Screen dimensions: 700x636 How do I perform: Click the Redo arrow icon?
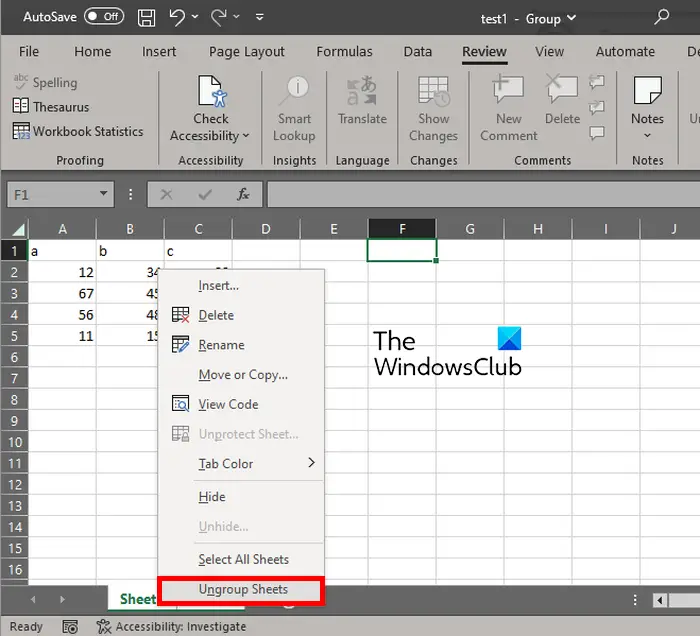pyautogui.click(x=219, y=17)
